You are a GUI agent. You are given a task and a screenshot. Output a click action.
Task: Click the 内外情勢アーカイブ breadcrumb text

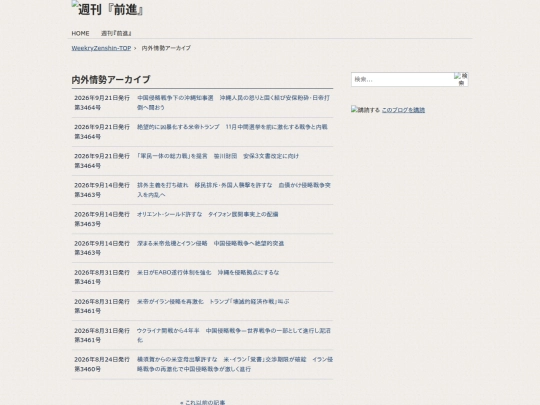tap(166, 48)
